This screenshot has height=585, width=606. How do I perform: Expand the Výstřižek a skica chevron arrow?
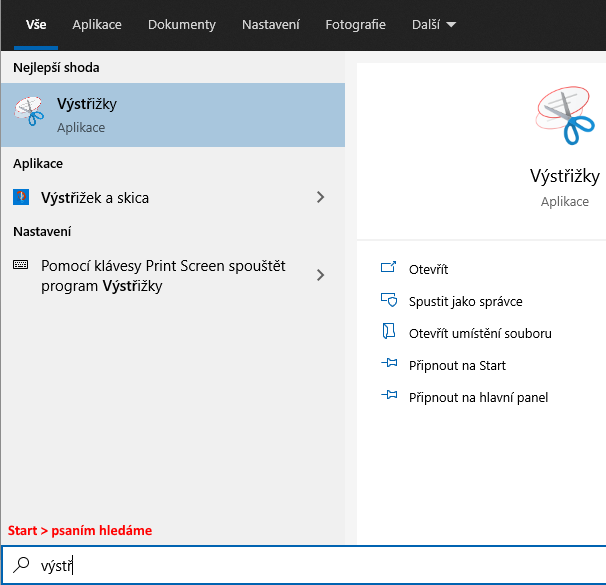[x=320, y=197]
